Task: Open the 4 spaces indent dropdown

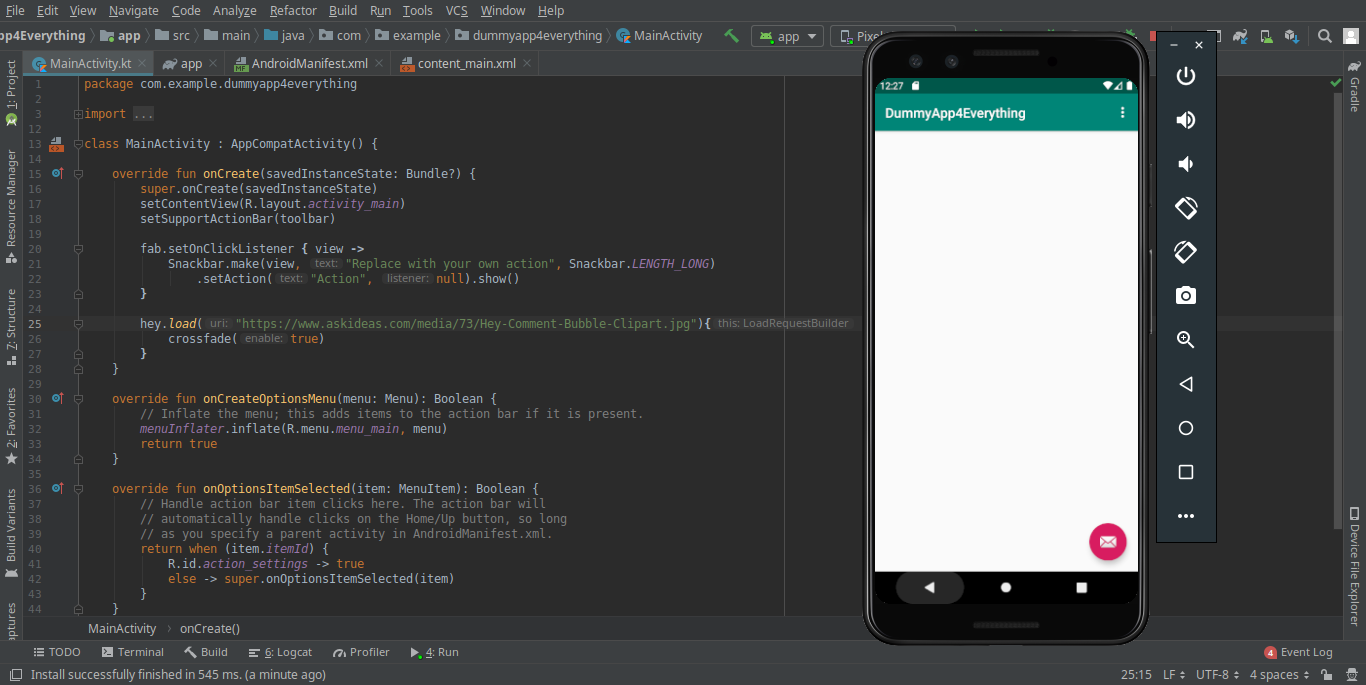Action: click(x=1278, y=675)
